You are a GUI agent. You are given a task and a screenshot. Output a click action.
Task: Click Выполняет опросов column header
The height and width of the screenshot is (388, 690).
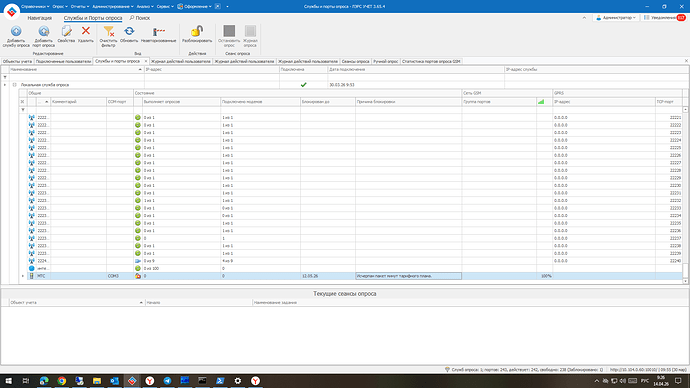click(x=181, y=102)
